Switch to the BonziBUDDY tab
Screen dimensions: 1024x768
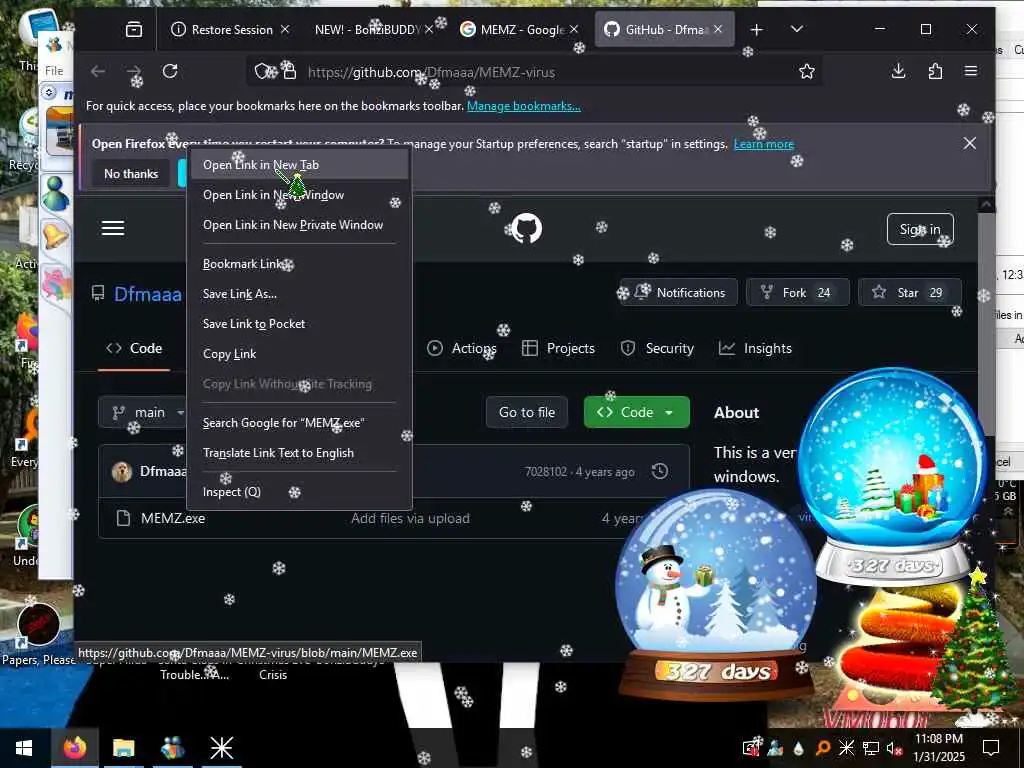coord(367,29)
